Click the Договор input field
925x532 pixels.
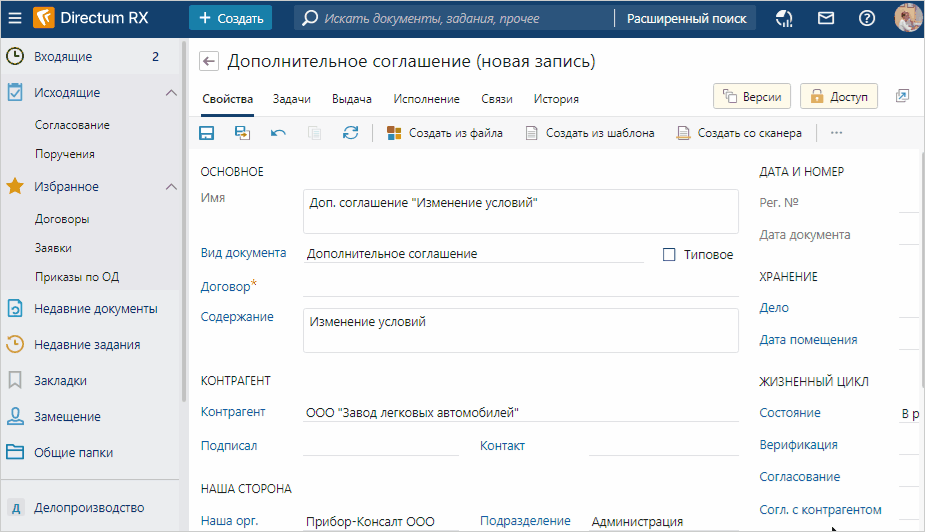pos(520,286)
